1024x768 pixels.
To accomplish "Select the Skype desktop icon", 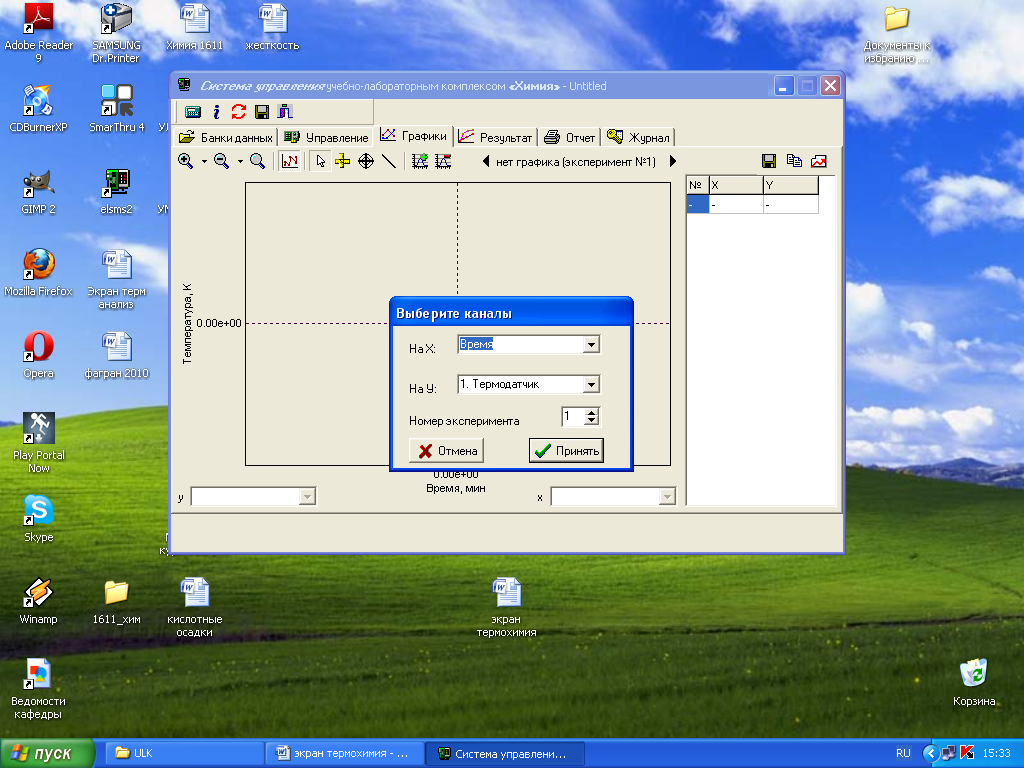I will (38, 519).
